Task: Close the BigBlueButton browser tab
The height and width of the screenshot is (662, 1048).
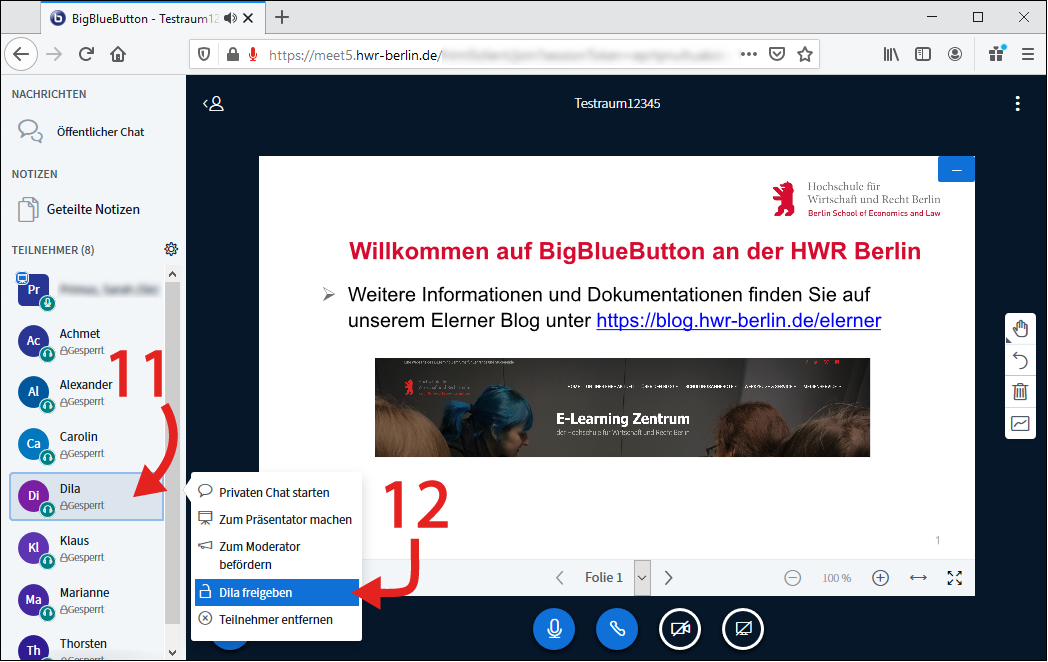Action: tap(248, 18)
